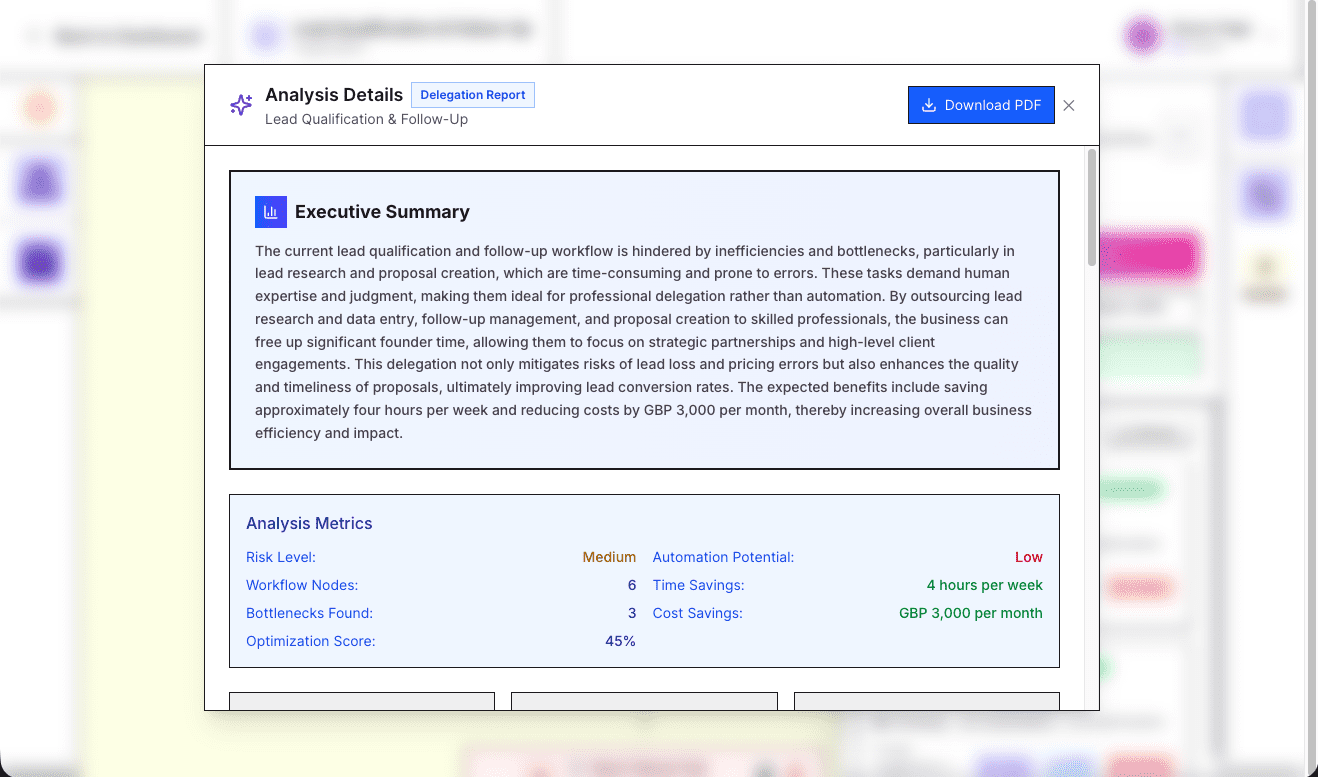This screenshot has height=777, width=1318.
Task: Click the Analysis Details title
Action: click(334, 95)
